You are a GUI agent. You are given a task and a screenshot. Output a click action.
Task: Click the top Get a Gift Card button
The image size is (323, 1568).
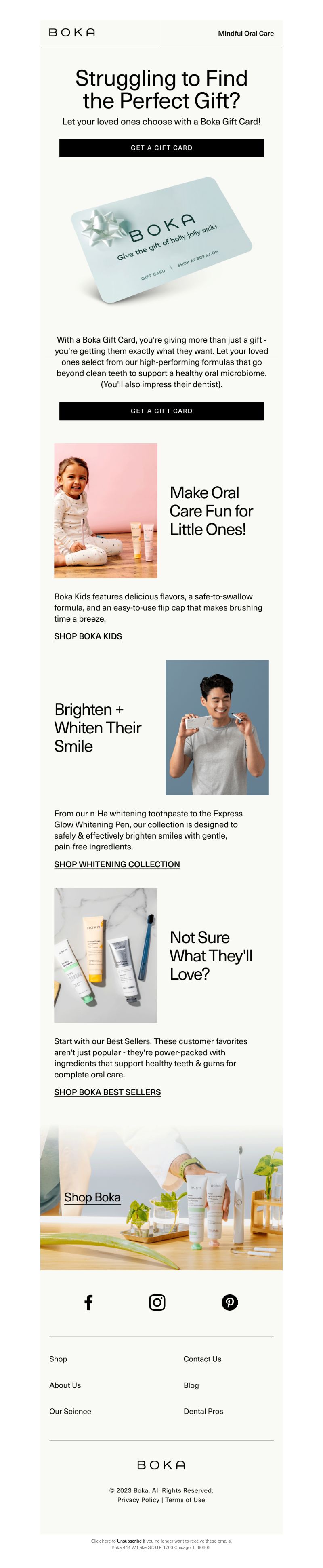(x=161, y=148)
